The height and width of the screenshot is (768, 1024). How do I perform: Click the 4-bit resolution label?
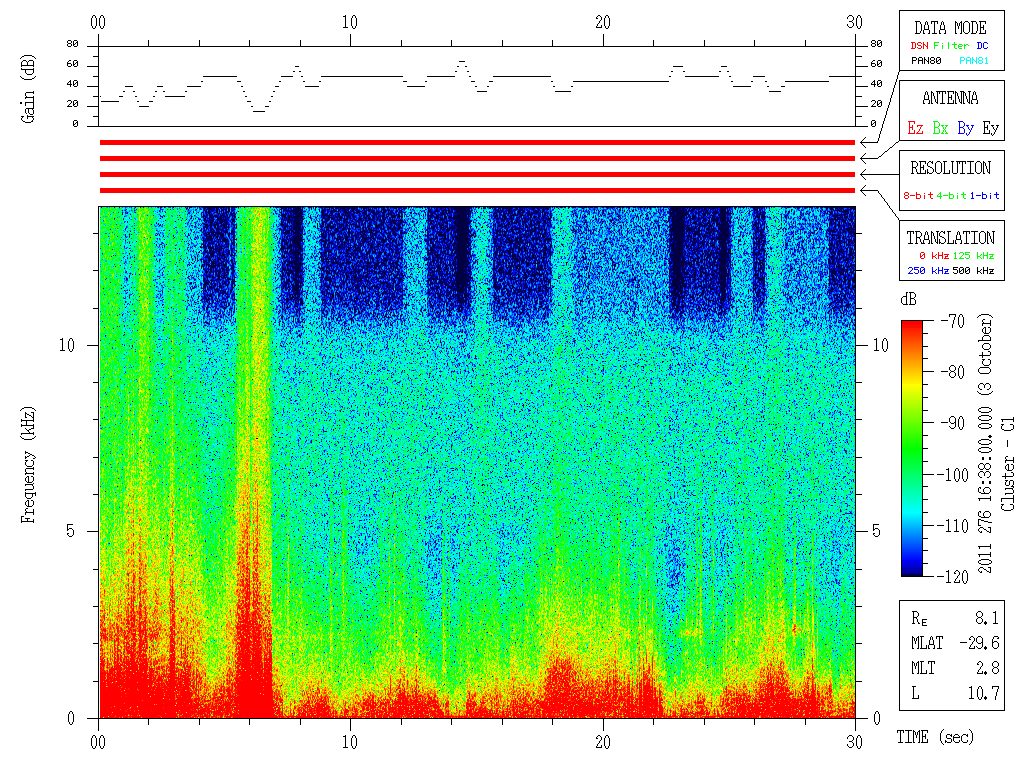tap(951, 195)
